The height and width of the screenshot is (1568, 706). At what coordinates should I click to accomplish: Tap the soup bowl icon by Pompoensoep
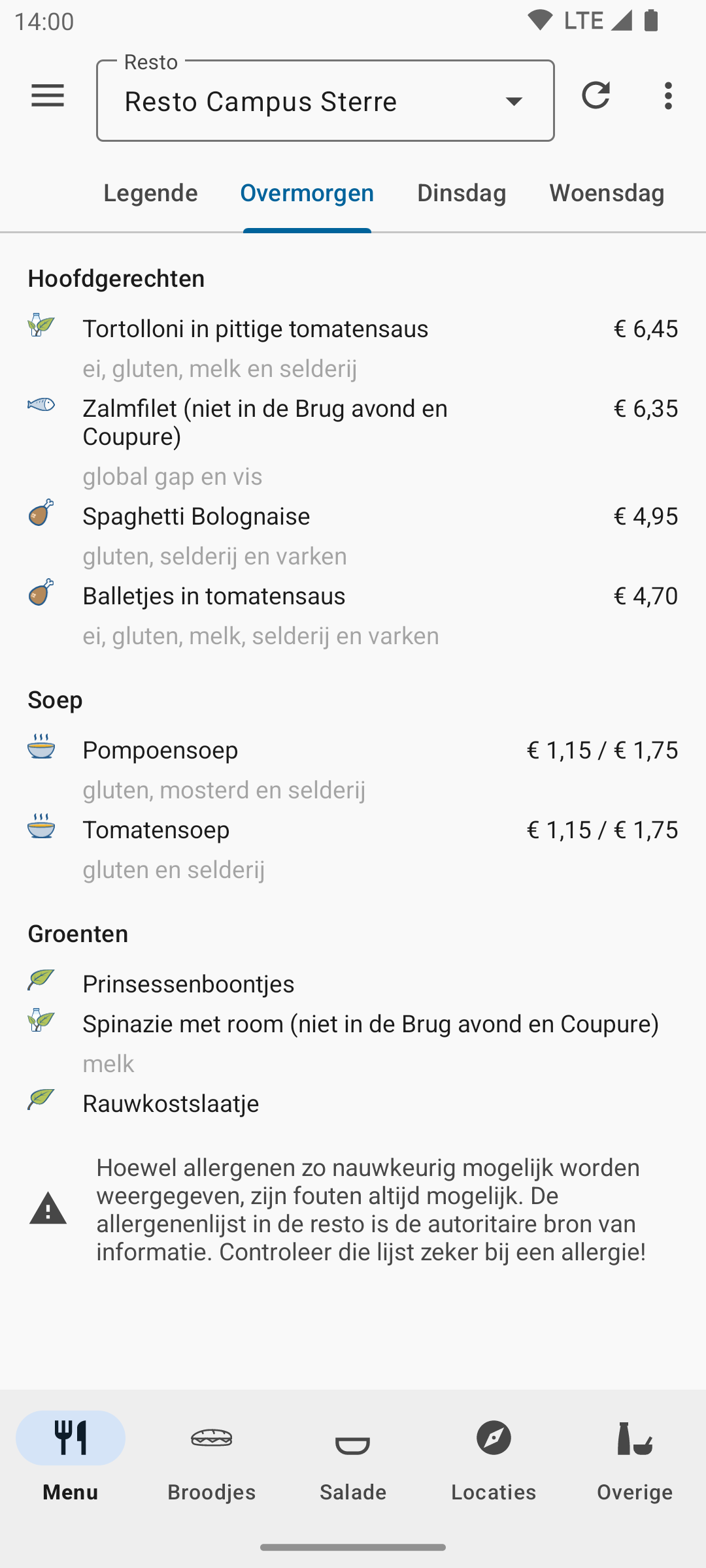click(x=41, y=746)
